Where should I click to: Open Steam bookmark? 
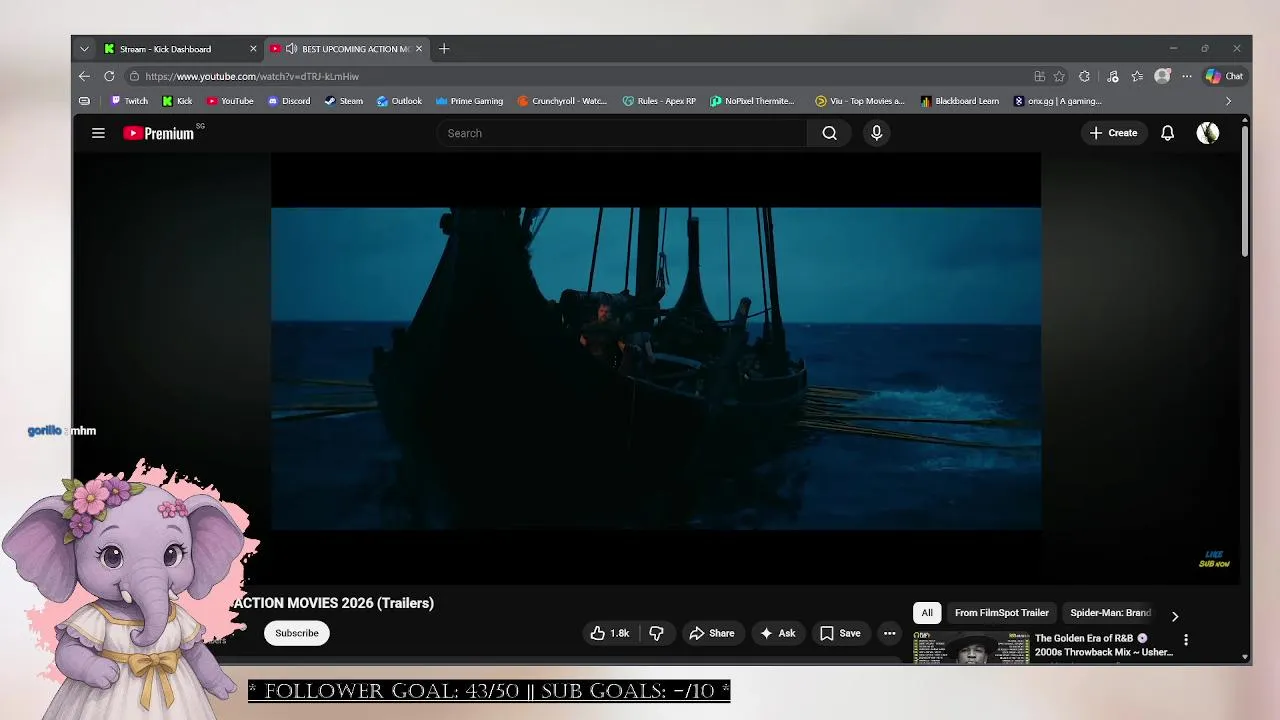point(344,101)
